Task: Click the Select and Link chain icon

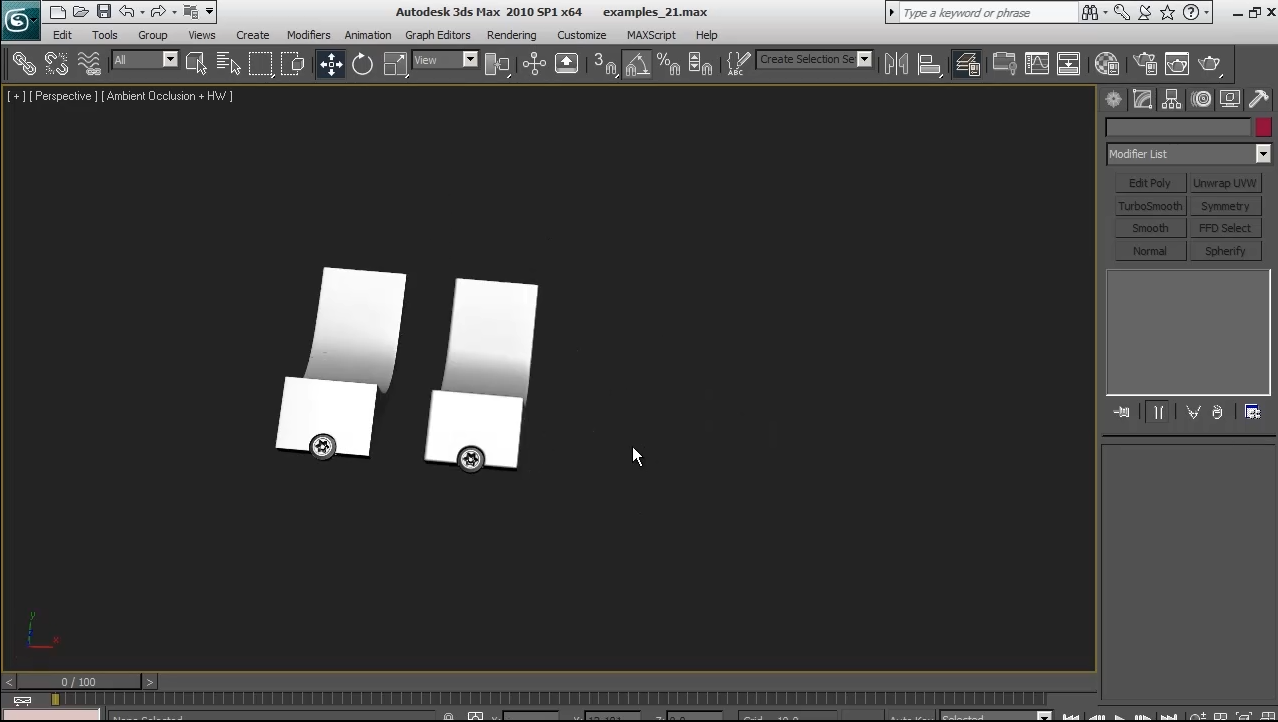Action: (24, 64)
